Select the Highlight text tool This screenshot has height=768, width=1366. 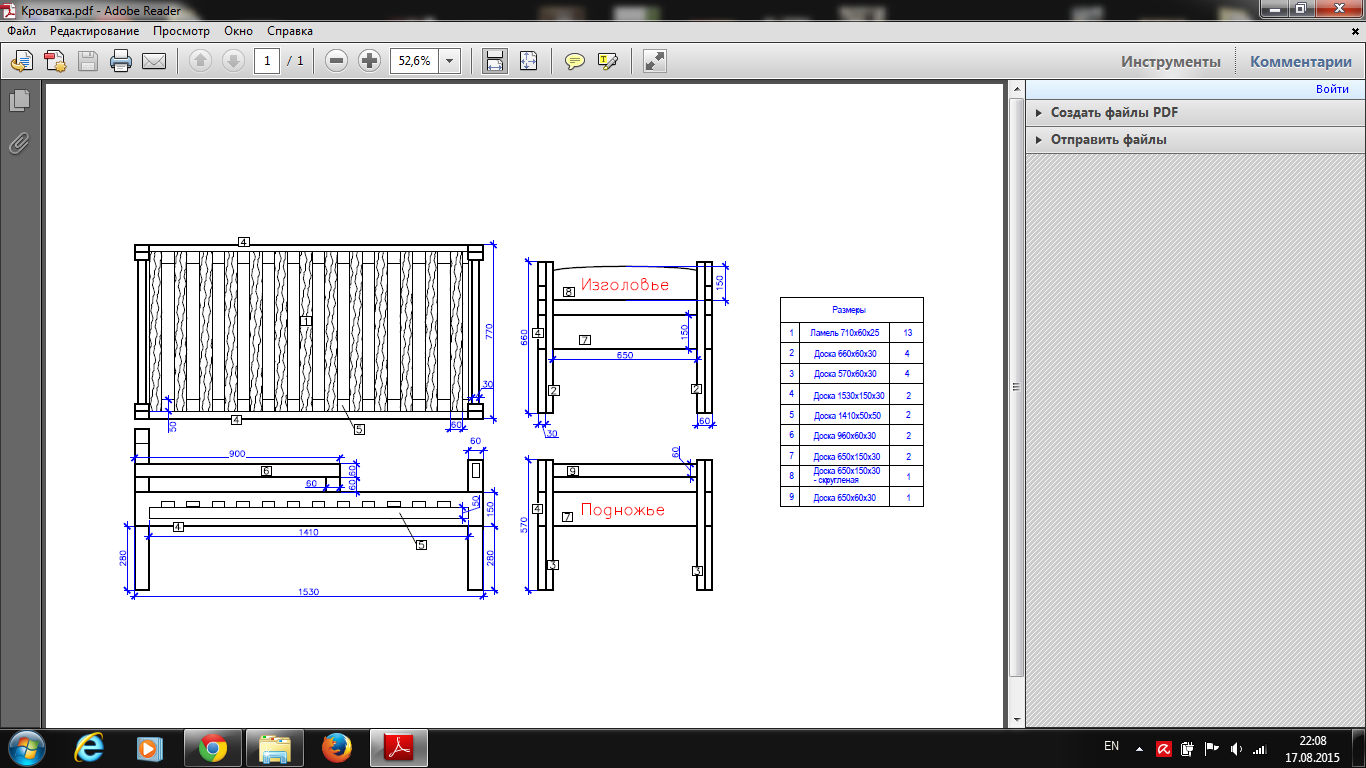(608, 61)
